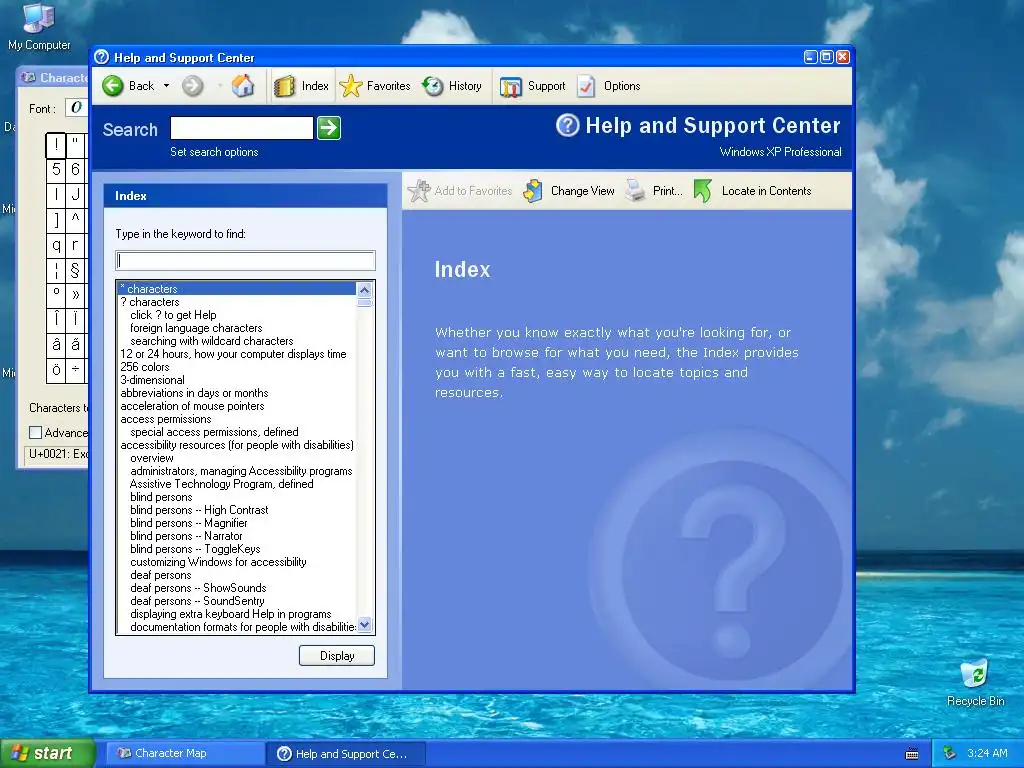Open the Set search options link
The width and height of the screenshot is (1024, 768).
(x=214, y=152)
